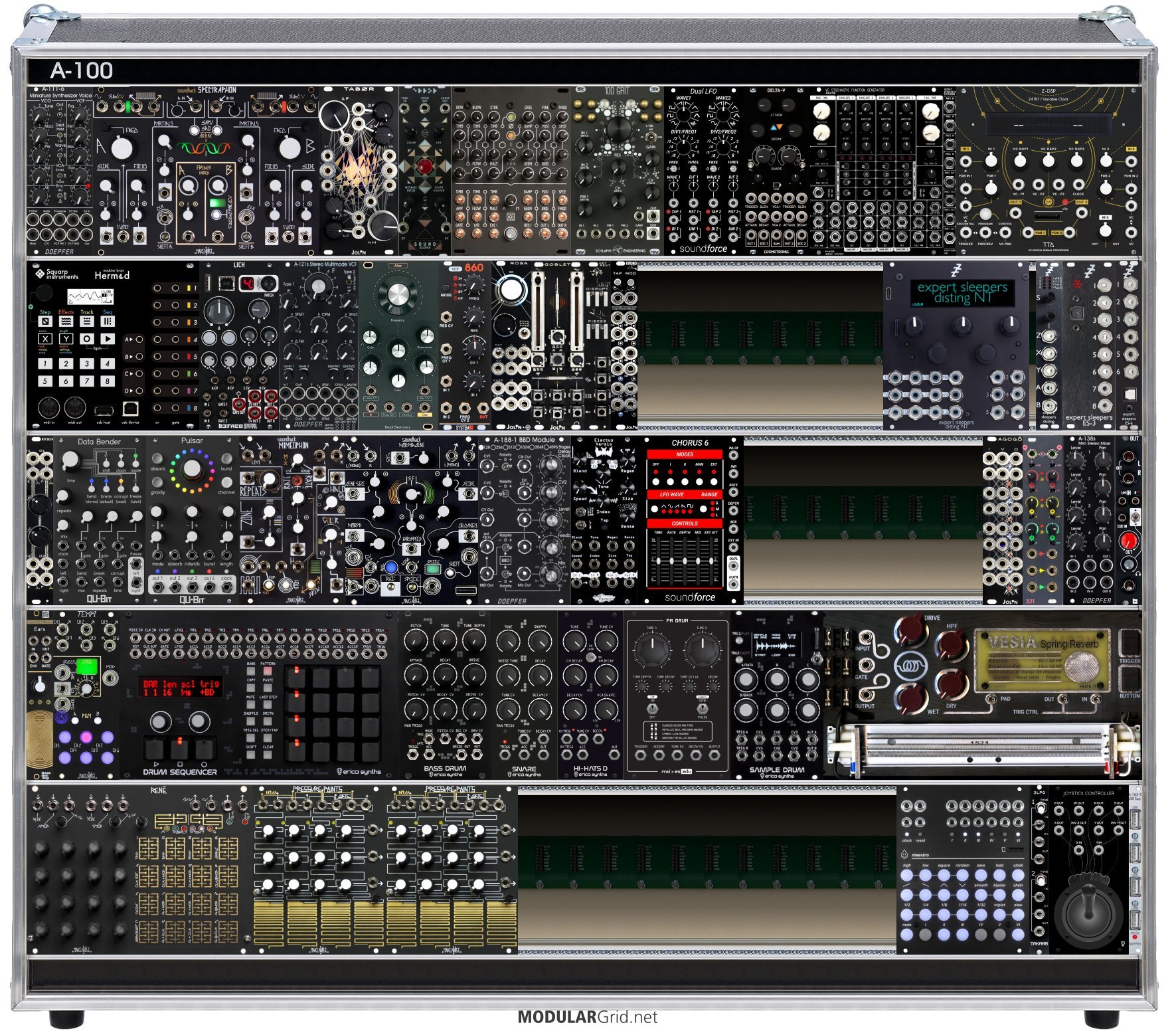1176x1031 pixels.
Task: Select the Effects wave icon on Hermod
Action: point(66,322)
